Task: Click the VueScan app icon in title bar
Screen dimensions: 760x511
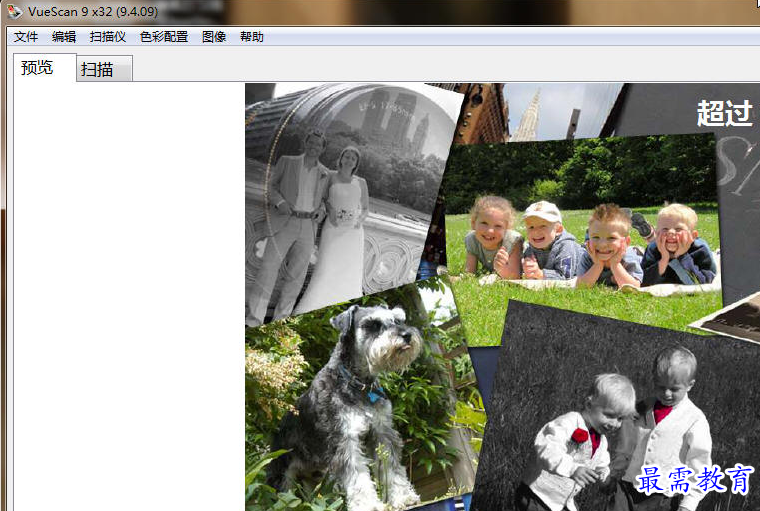Action: coord(14,11)
